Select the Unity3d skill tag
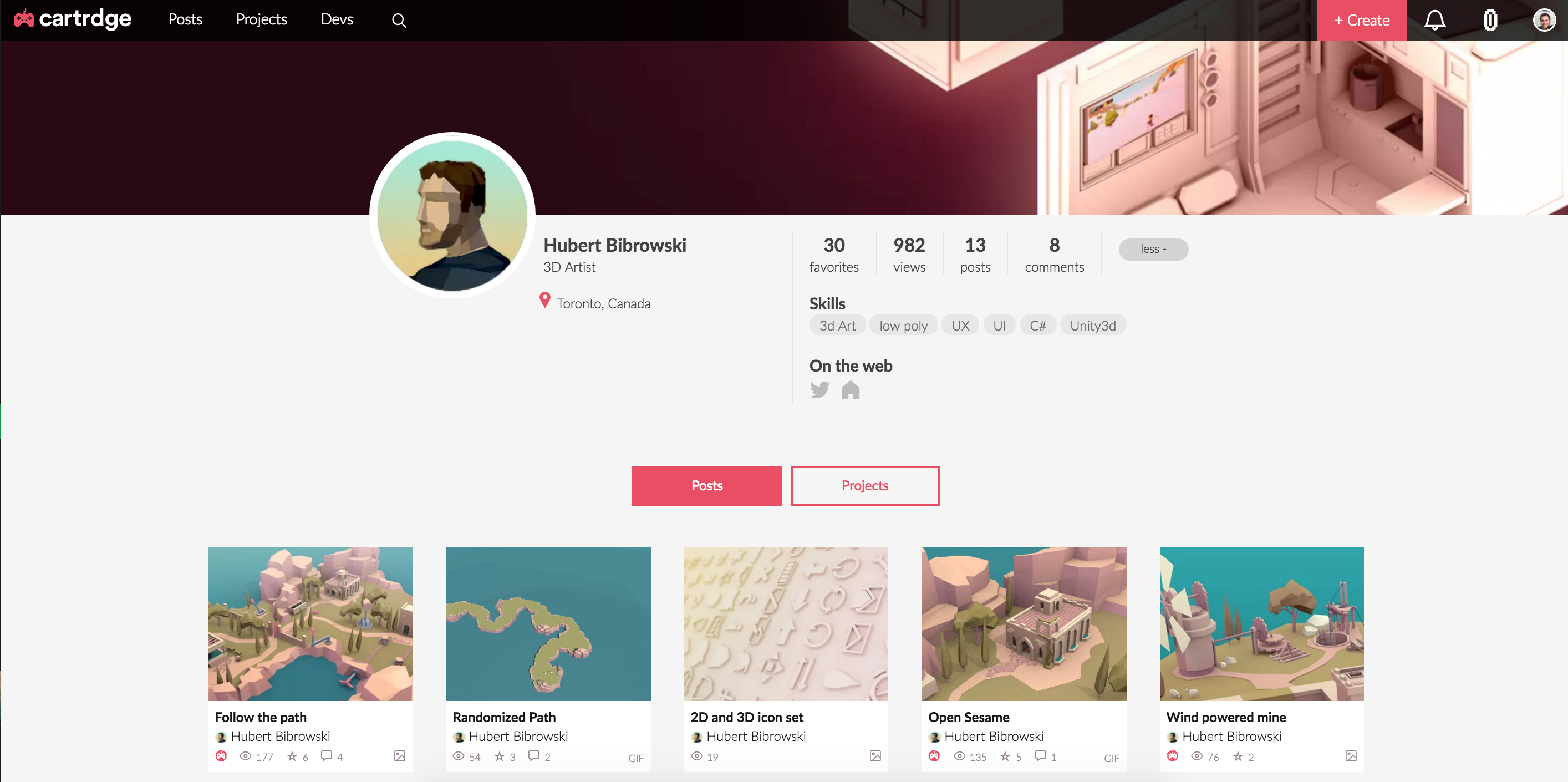The width and height of the screenshot is (1568, 782). click(x=1093, y=325)
